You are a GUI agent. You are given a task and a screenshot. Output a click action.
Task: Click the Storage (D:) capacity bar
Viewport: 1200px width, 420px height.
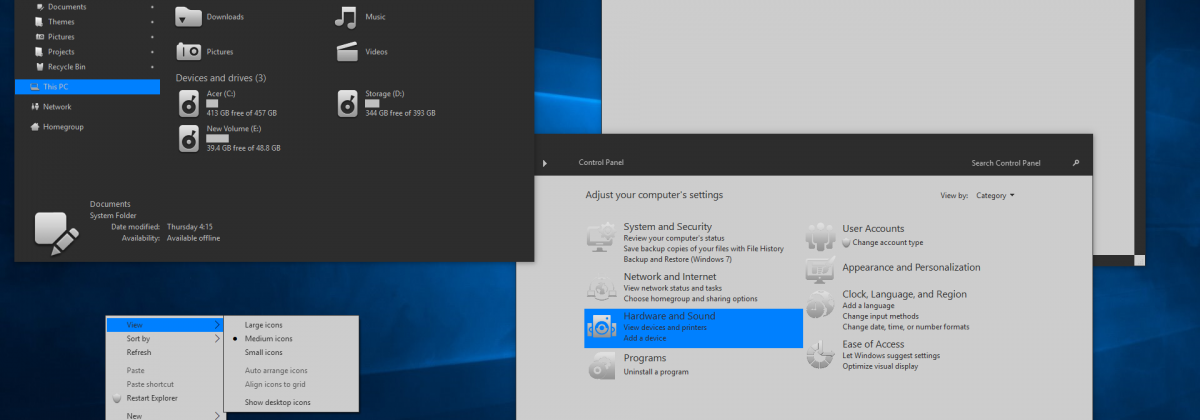pyautogui.click(x=372, y=103)
